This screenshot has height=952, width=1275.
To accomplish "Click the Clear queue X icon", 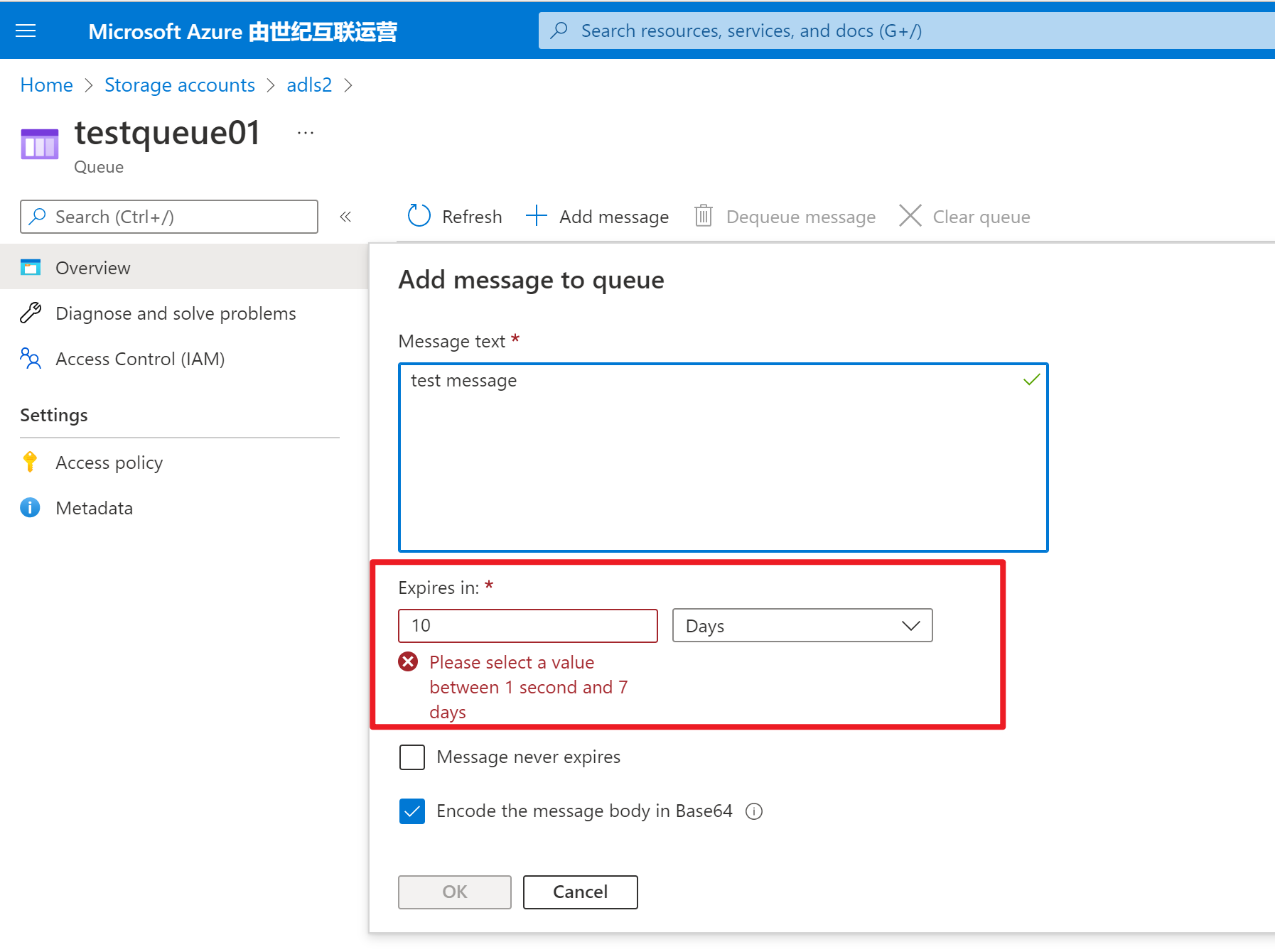I will click(910, 216).
